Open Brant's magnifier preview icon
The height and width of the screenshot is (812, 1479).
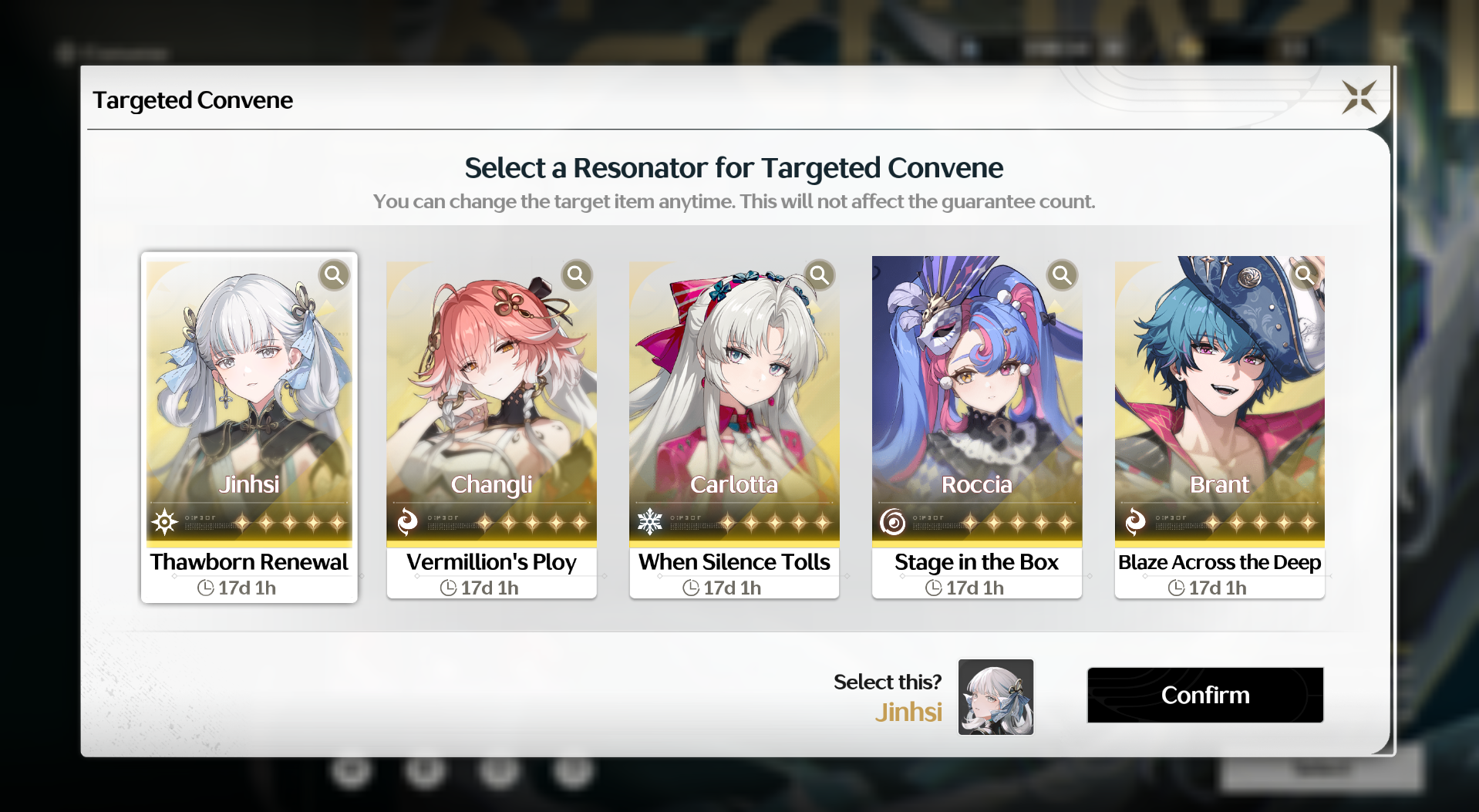point(1305,275)
